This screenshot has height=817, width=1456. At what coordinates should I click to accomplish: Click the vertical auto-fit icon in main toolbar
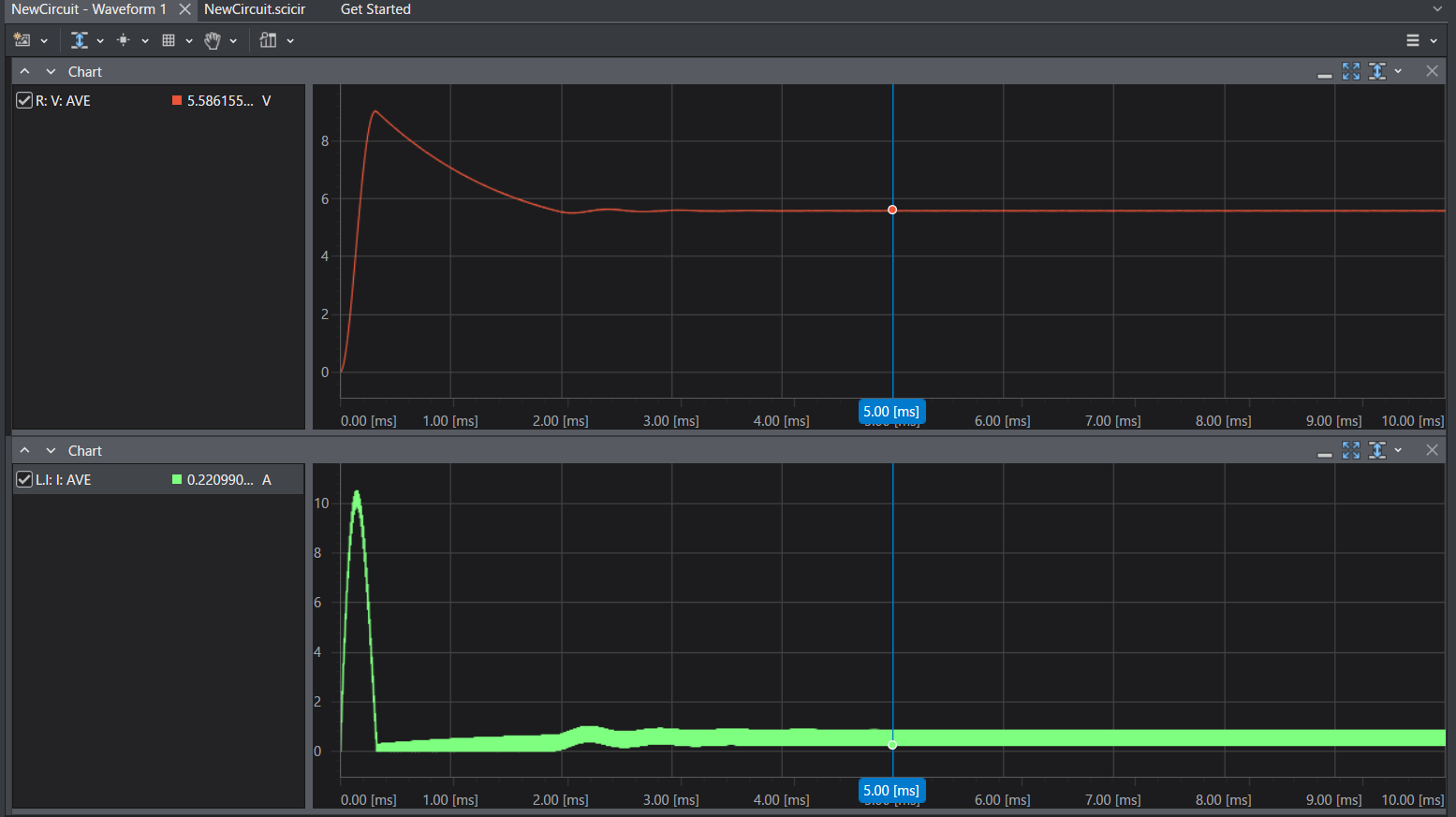(x=80, y=40)
